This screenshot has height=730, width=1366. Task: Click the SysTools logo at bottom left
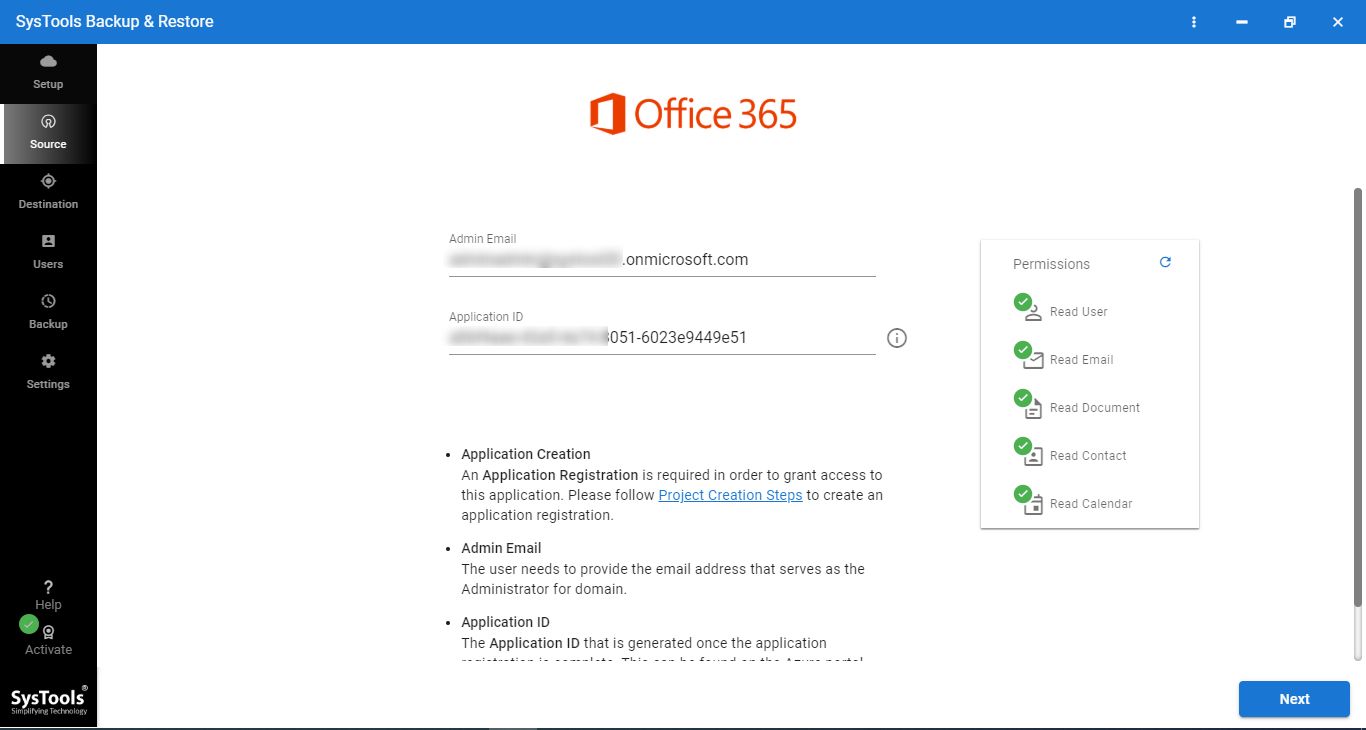48,697
